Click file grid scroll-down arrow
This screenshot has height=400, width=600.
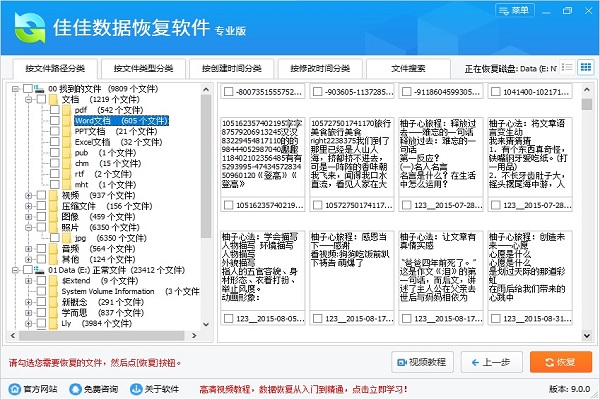tap(587, 336)
